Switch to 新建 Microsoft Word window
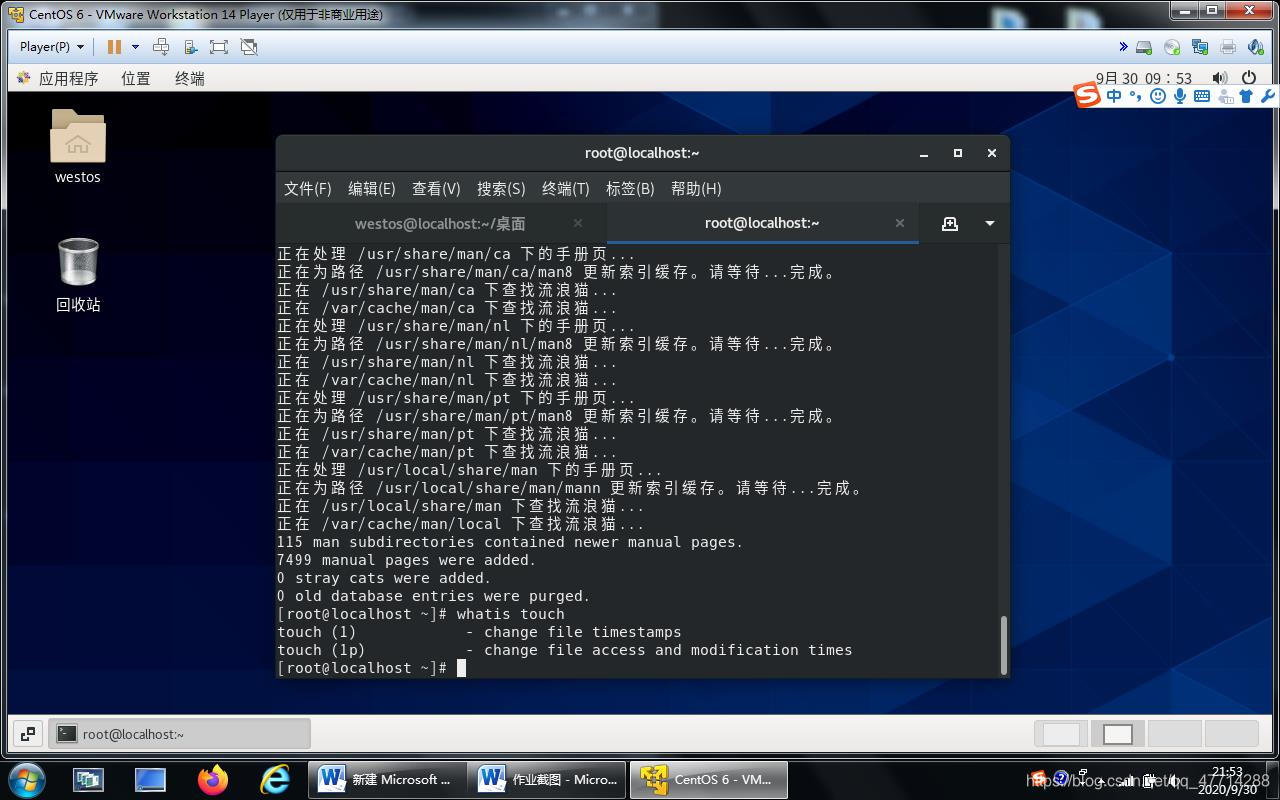Viewport: 1280px width, 800px height. (x=387, y=779)
